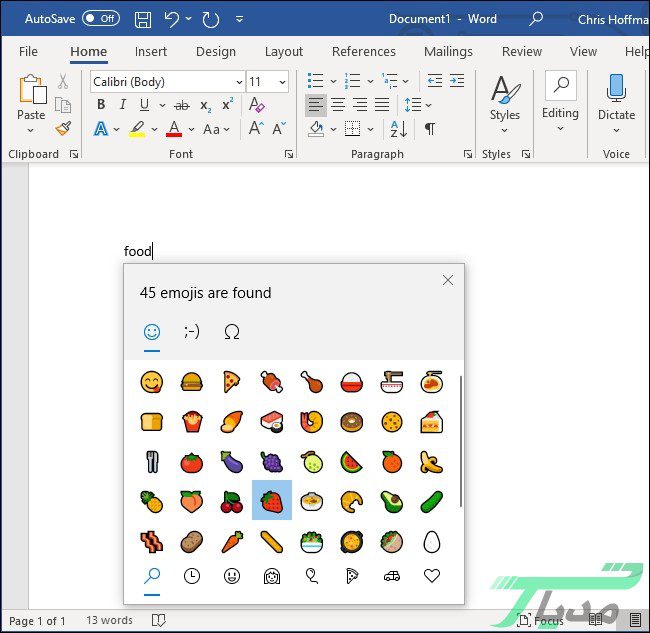Expand the Editing options dropdown
This screenshot has height=633, width=650.
click(560, 100)
